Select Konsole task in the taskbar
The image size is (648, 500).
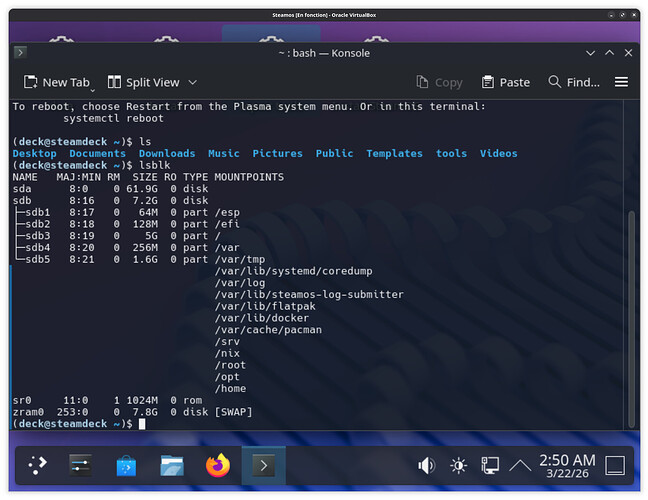click(263, 465)
